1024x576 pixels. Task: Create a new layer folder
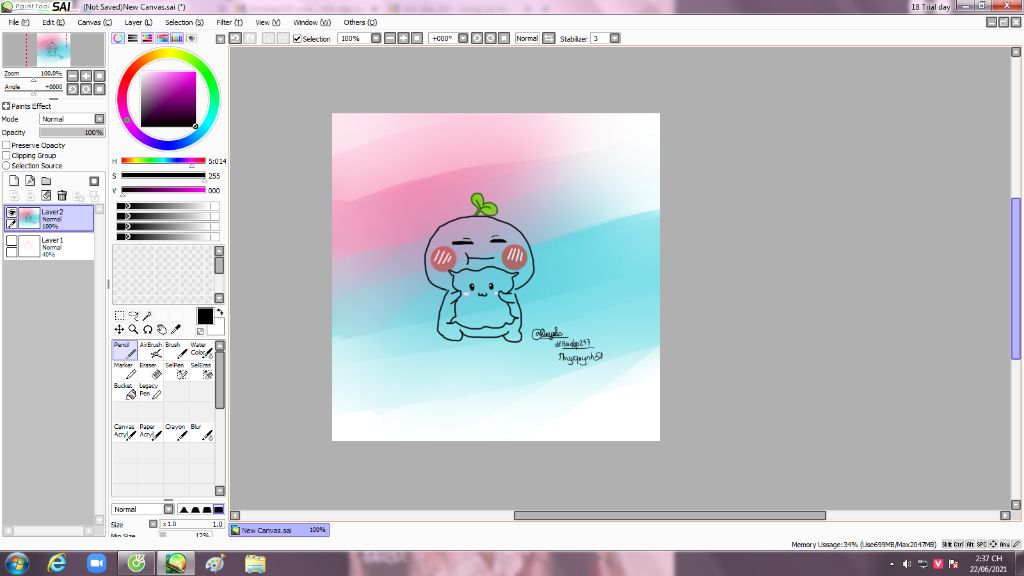tap(46, 181)
